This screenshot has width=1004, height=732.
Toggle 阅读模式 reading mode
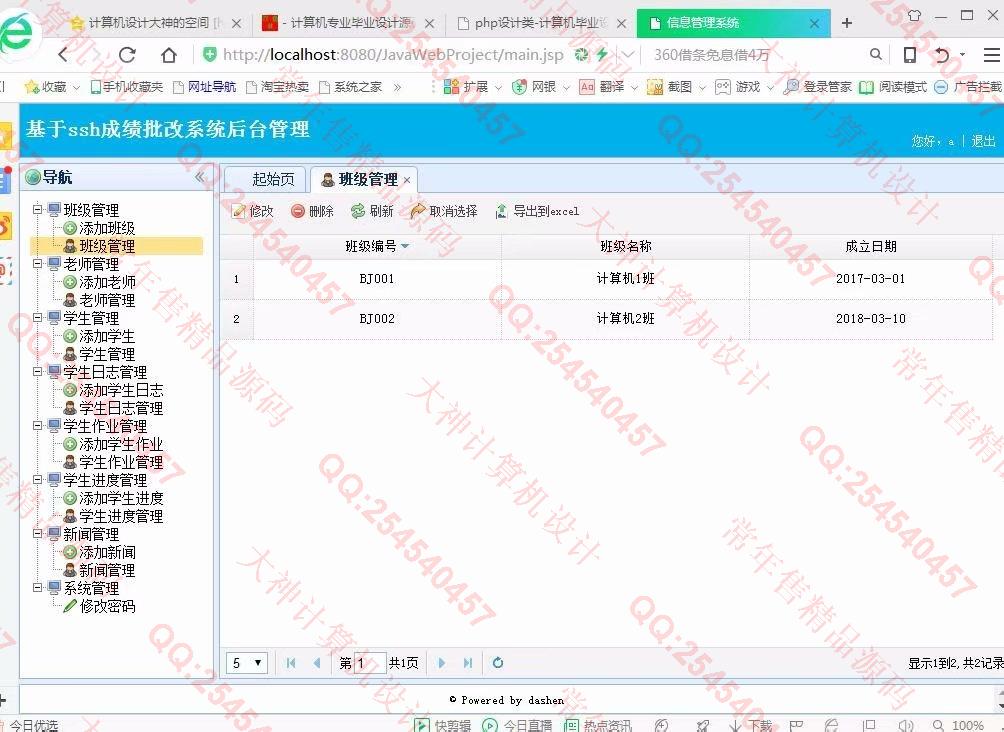[893, 86]
